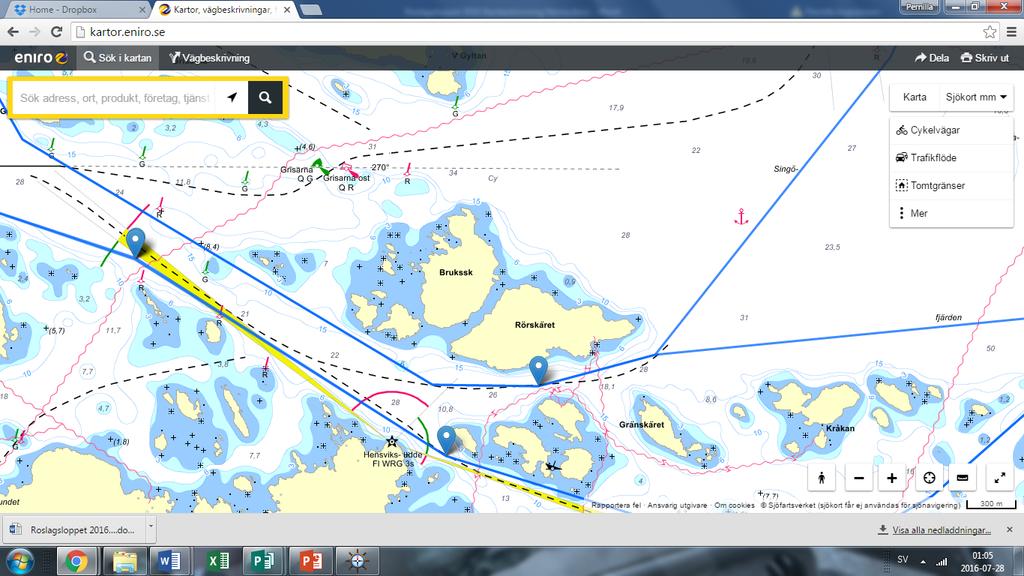Click the eniro logo

[x=40, y=57]
